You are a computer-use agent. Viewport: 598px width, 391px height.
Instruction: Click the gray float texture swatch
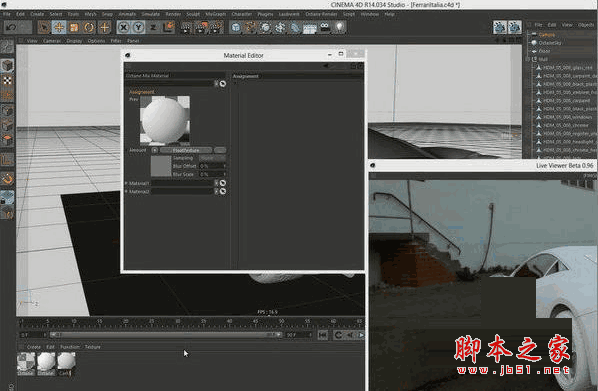pyautogui.click(x=161, y=166)
